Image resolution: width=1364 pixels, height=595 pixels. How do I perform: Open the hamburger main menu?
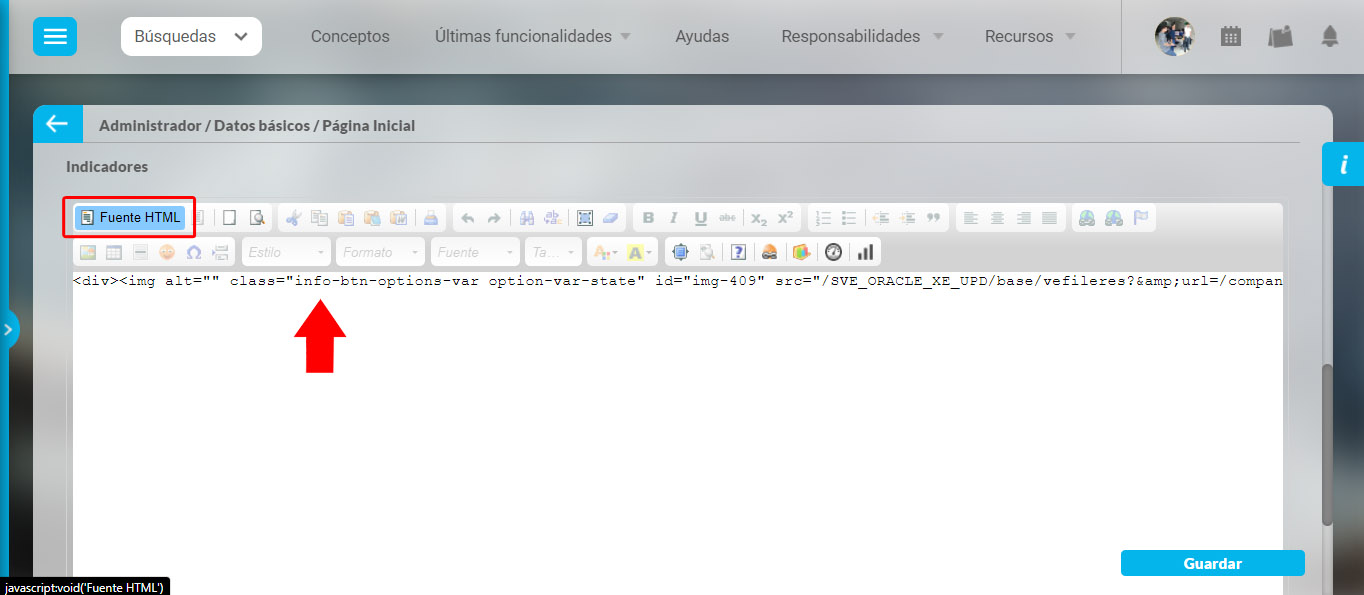click(x=55, y=36)
